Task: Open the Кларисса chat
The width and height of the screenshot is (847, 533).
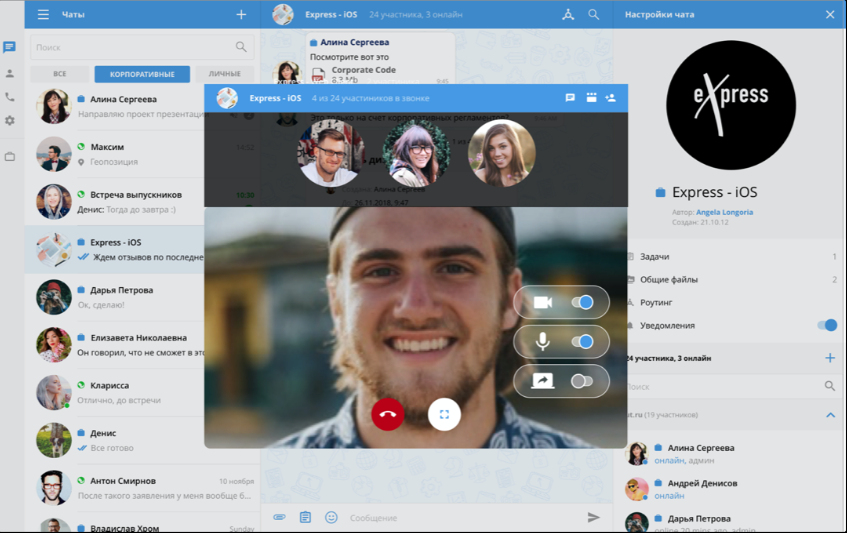Action: (x=115, y=393)
